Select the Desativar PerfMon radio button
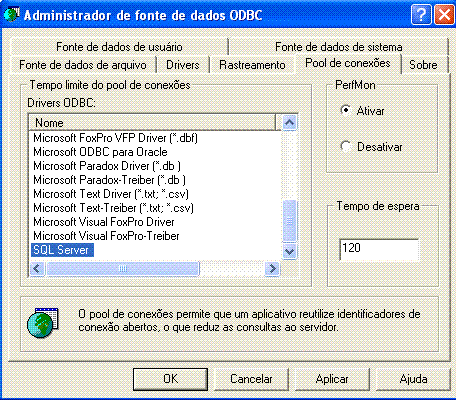 pyautogui.click(x=346, y=146)
